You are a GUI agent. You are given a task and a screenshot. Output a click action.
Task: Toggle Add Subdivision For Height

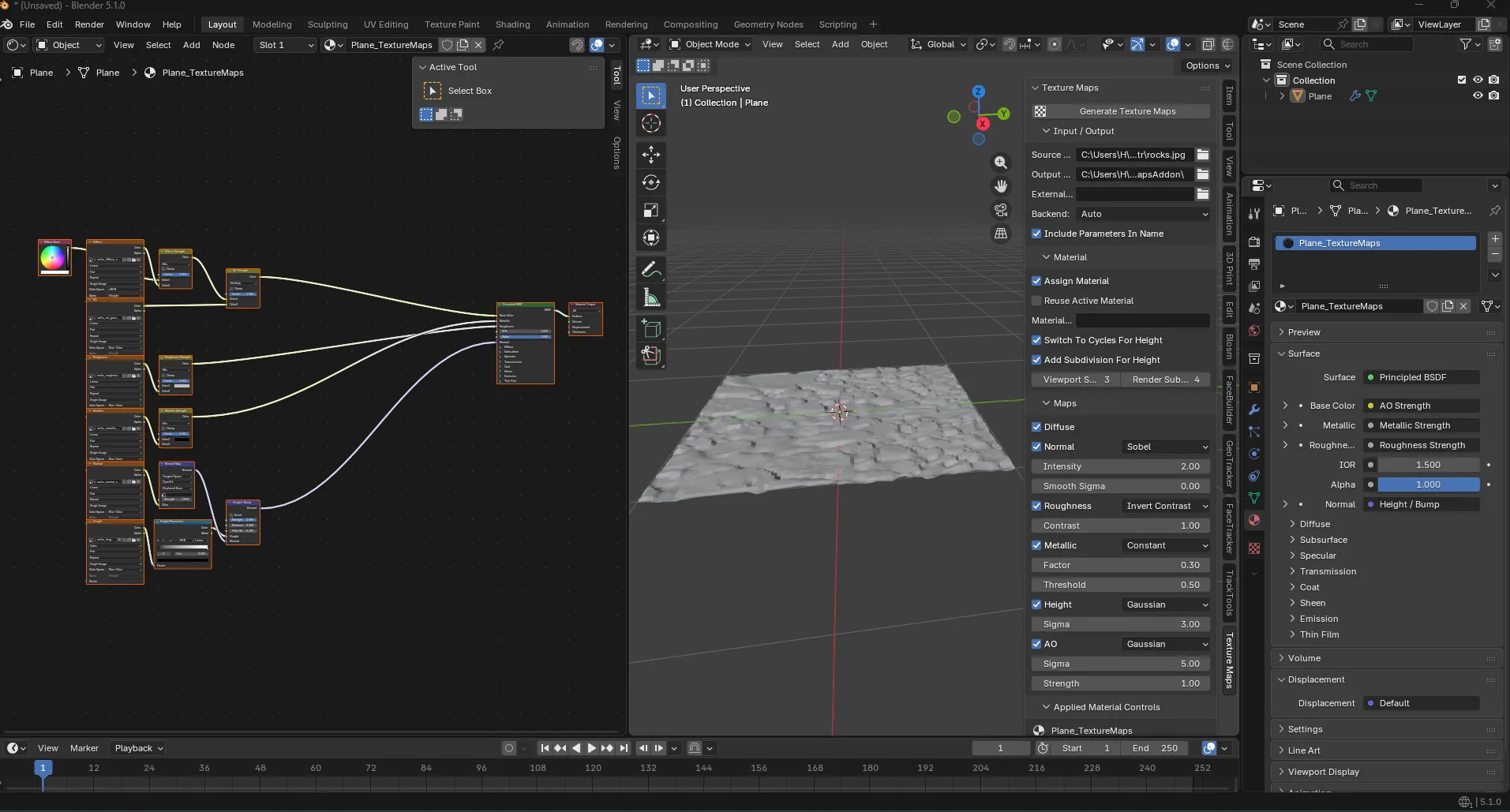1036,360
